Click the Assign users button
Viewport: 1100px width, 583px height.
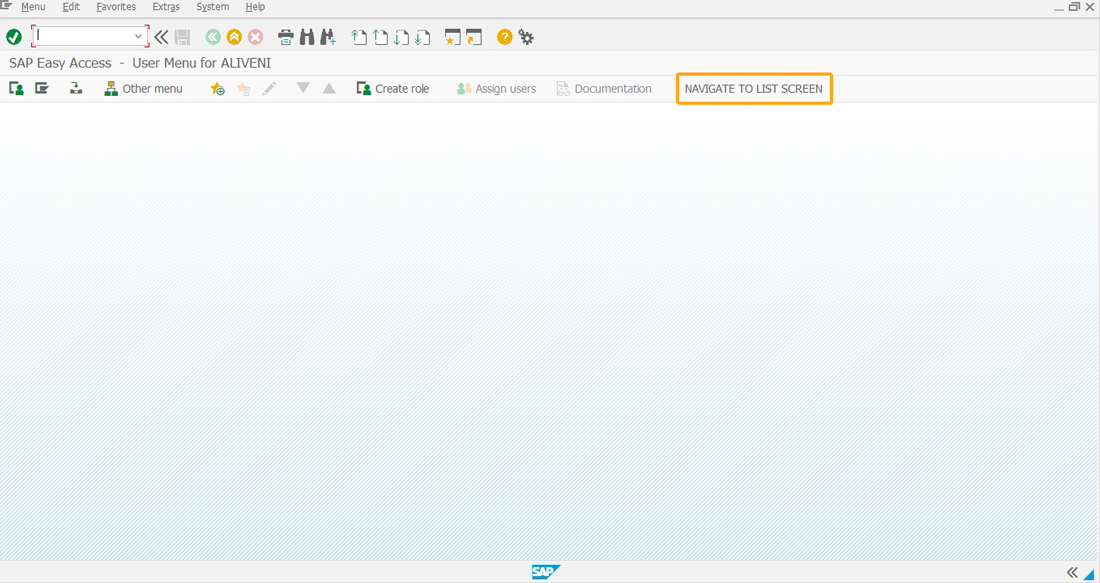pyautogui.click(x=496, y=88)
